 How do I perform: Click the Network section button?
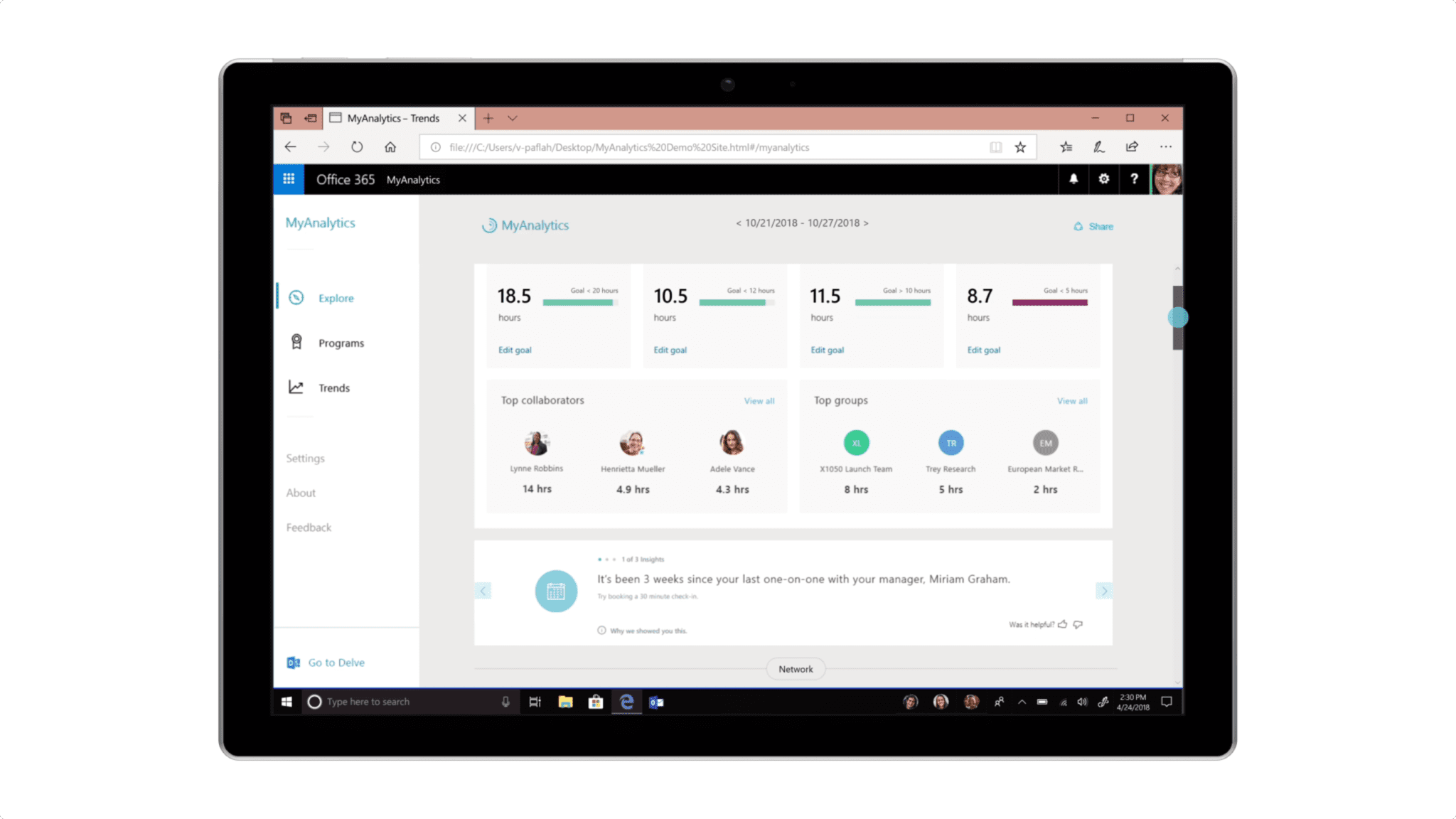pos(796,669)
